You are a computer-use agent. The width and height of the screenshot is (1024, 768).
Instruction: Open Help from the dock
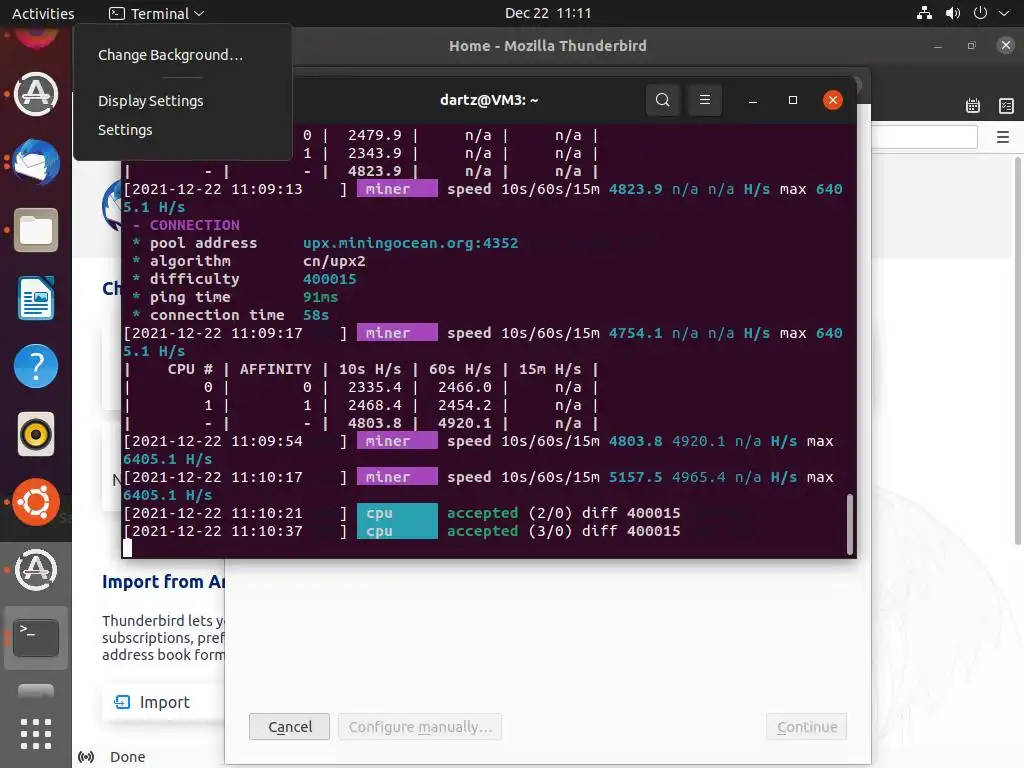click(36, 366)
